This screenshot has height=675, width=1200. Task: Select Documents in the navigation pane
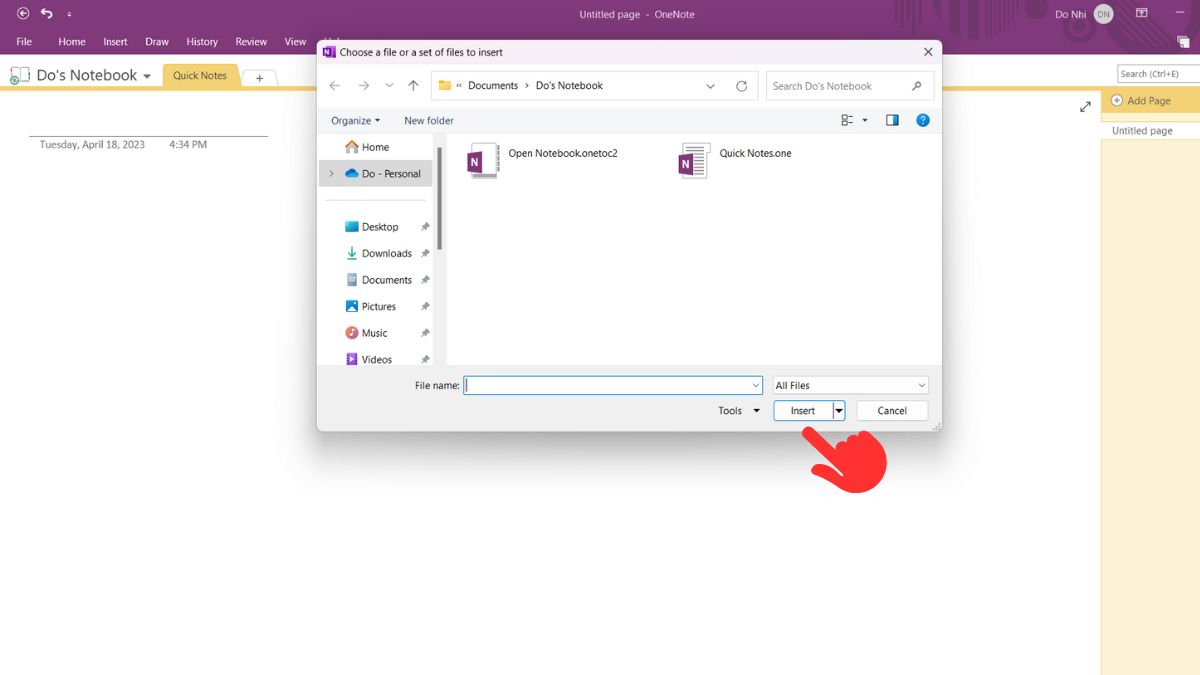[x=387, y=280]
